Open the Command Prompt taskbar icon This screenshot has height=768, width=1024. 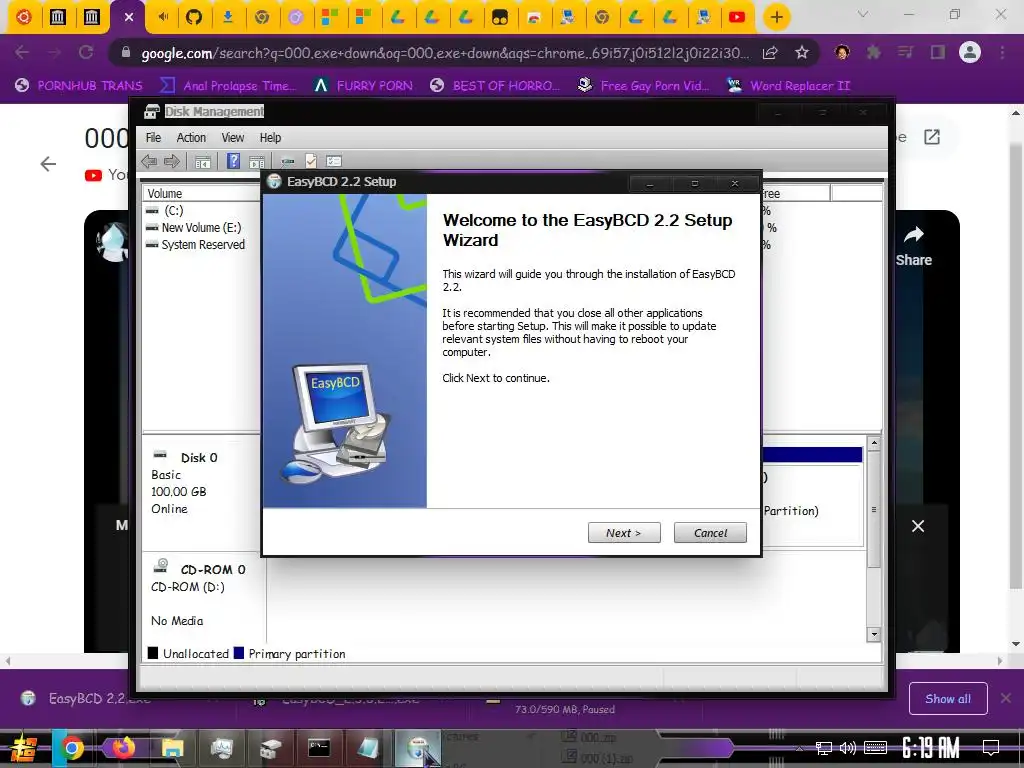pyautogui.click(x=319, y=748)
